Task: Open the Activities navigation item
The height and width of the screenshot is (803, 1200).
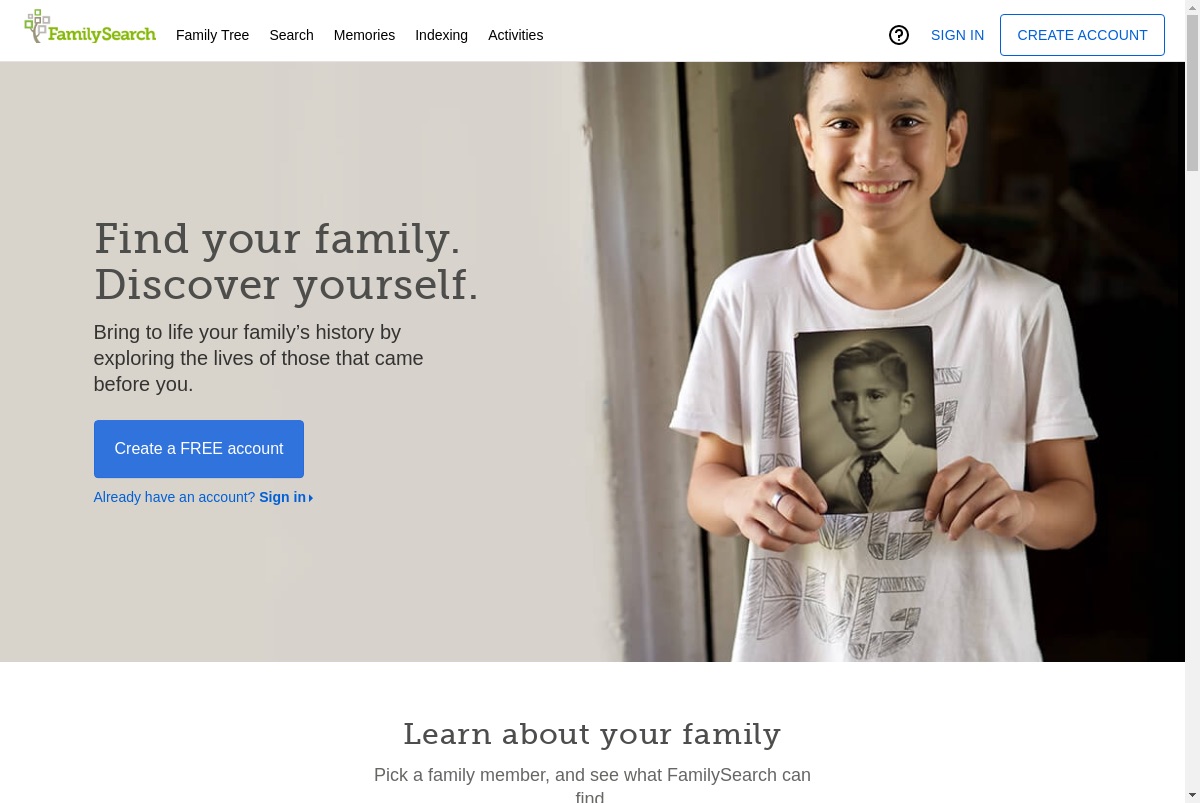Action: point(515,35)
